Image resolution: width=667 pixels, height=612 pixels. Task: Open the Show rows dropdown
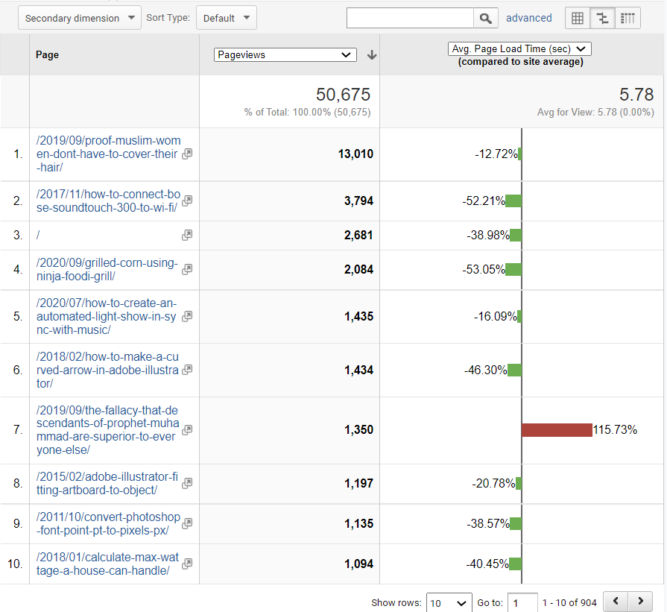tap(449, 603)
